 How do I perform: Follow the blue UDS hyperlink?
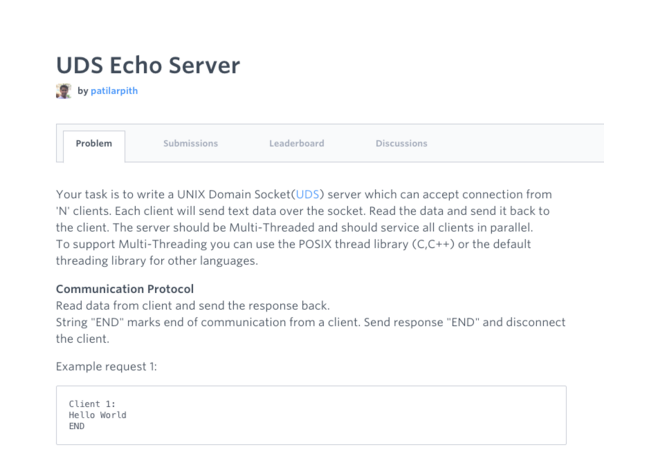[310, 194]
